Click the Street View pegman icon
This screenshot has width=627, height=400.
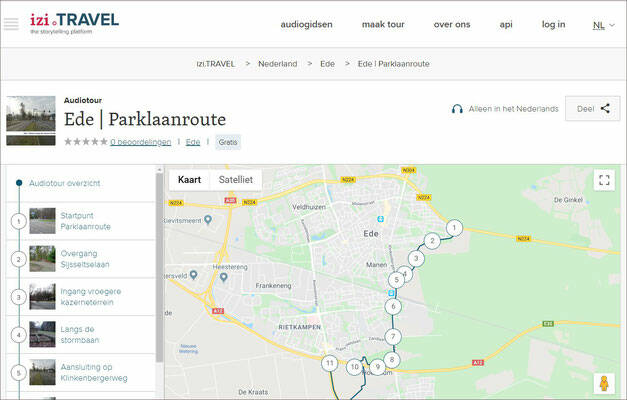tap(604, 383)
